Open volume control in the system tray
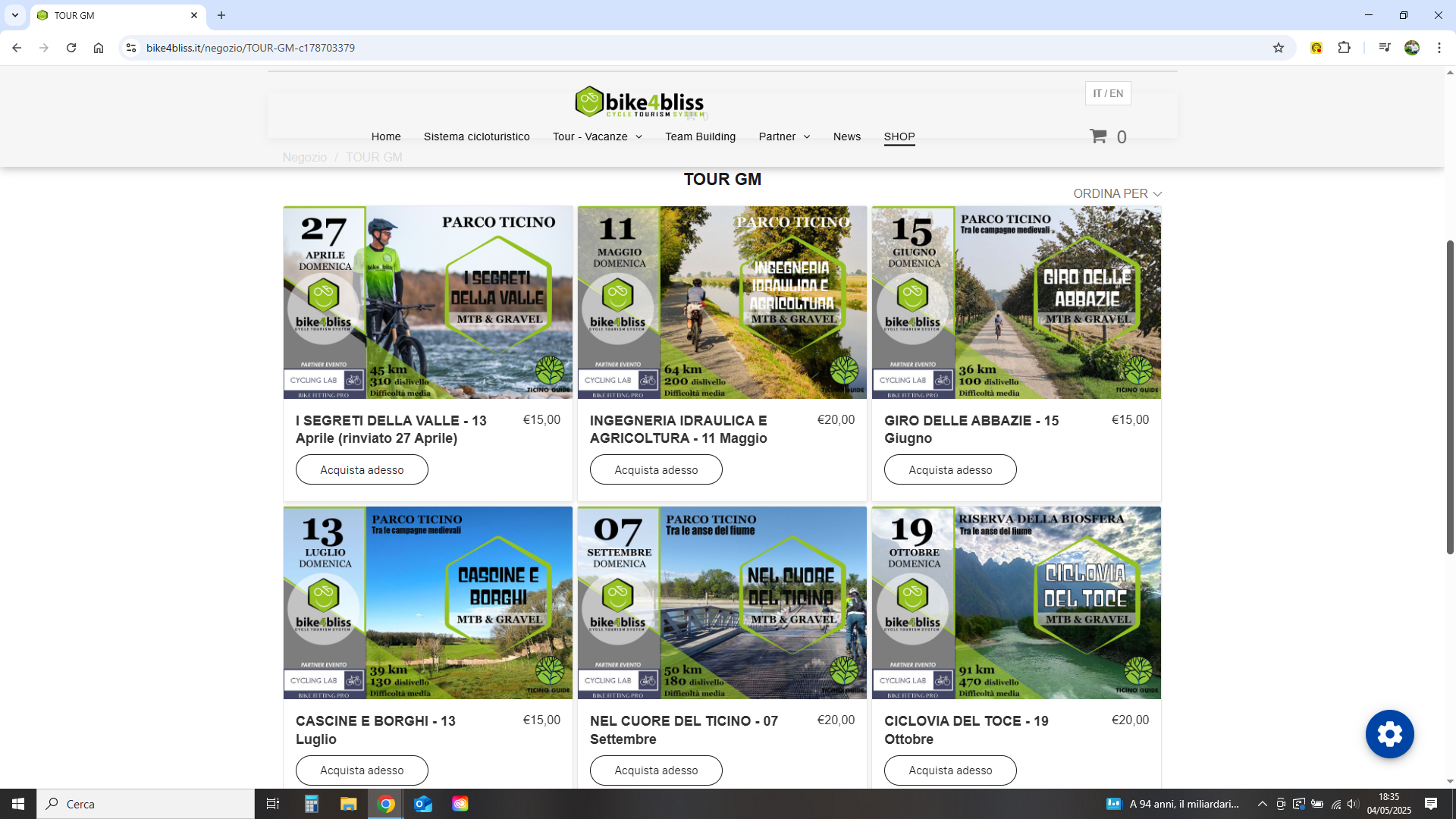 (1353, 804)
